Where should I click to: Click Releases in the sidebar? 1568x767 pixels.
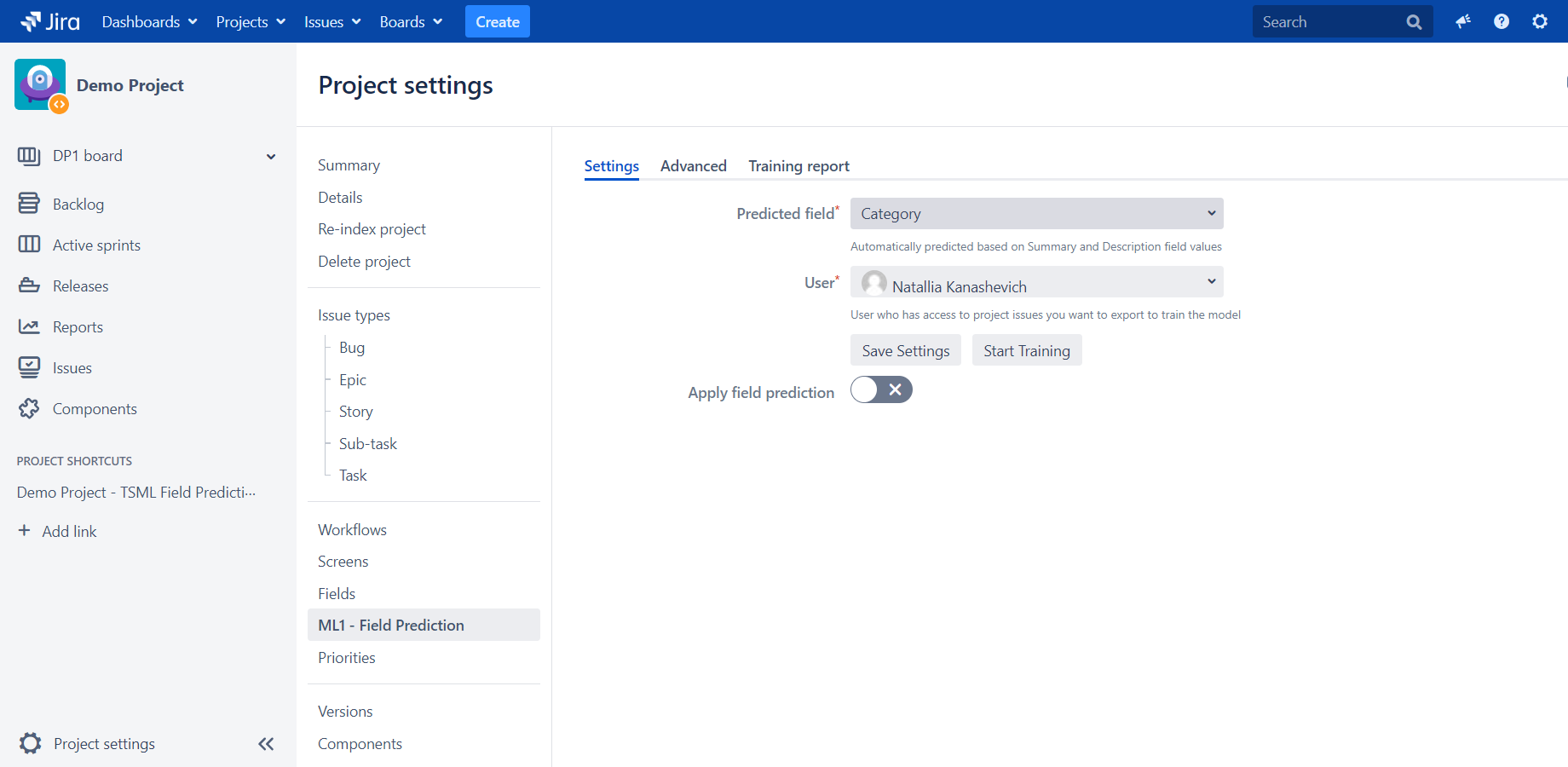[x=80, y=286]
